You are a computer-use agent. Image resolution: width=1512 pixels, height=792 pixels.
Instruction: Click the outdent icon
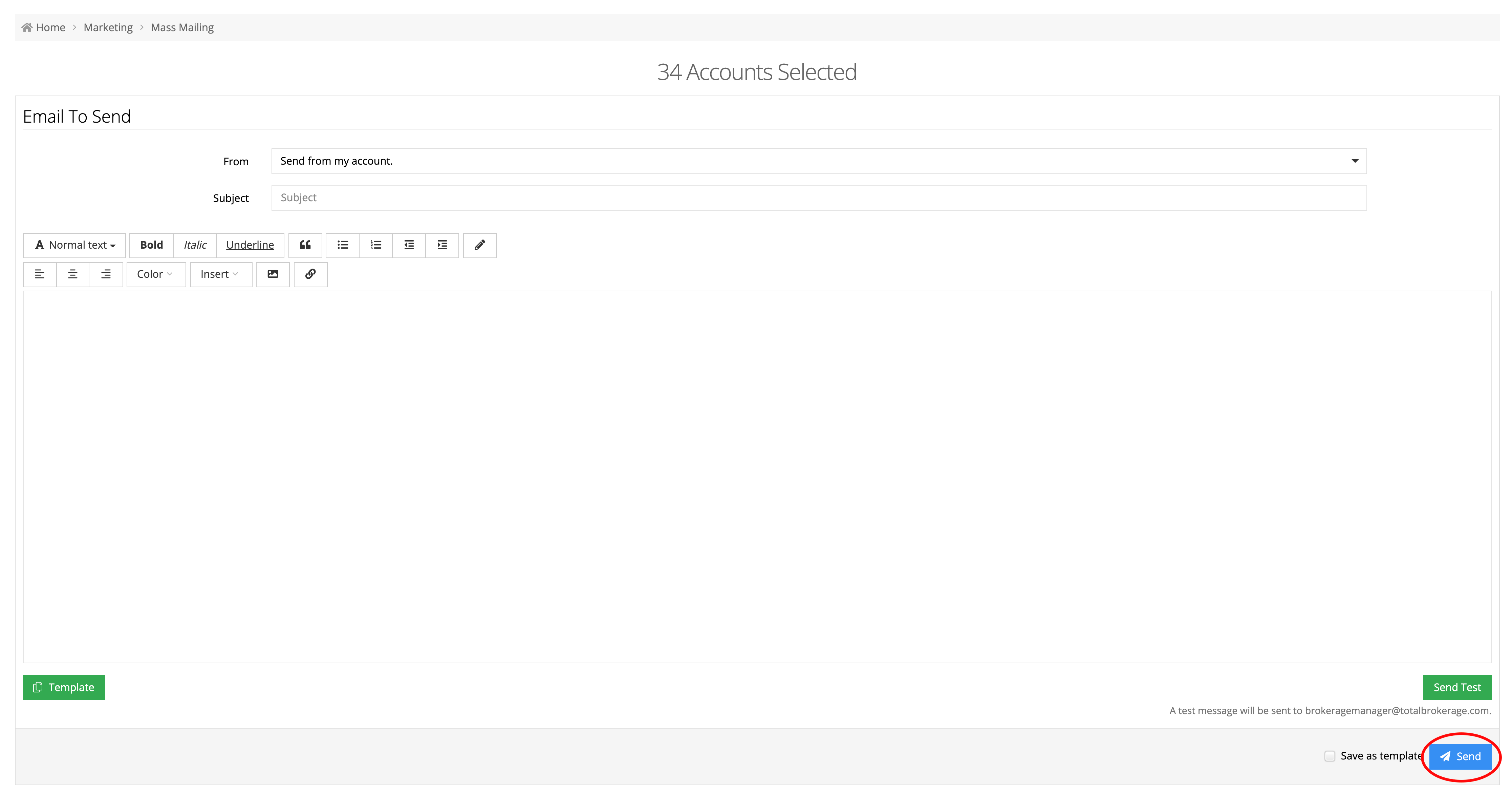[409, 245]
